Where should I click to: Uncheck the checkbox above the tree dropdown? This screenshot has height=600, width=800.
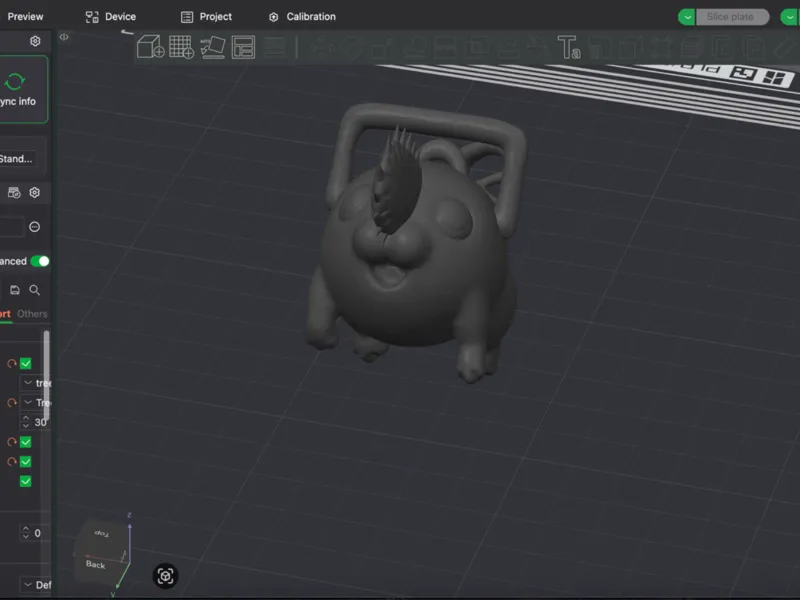pyautogui.click(x=26, y=363)
